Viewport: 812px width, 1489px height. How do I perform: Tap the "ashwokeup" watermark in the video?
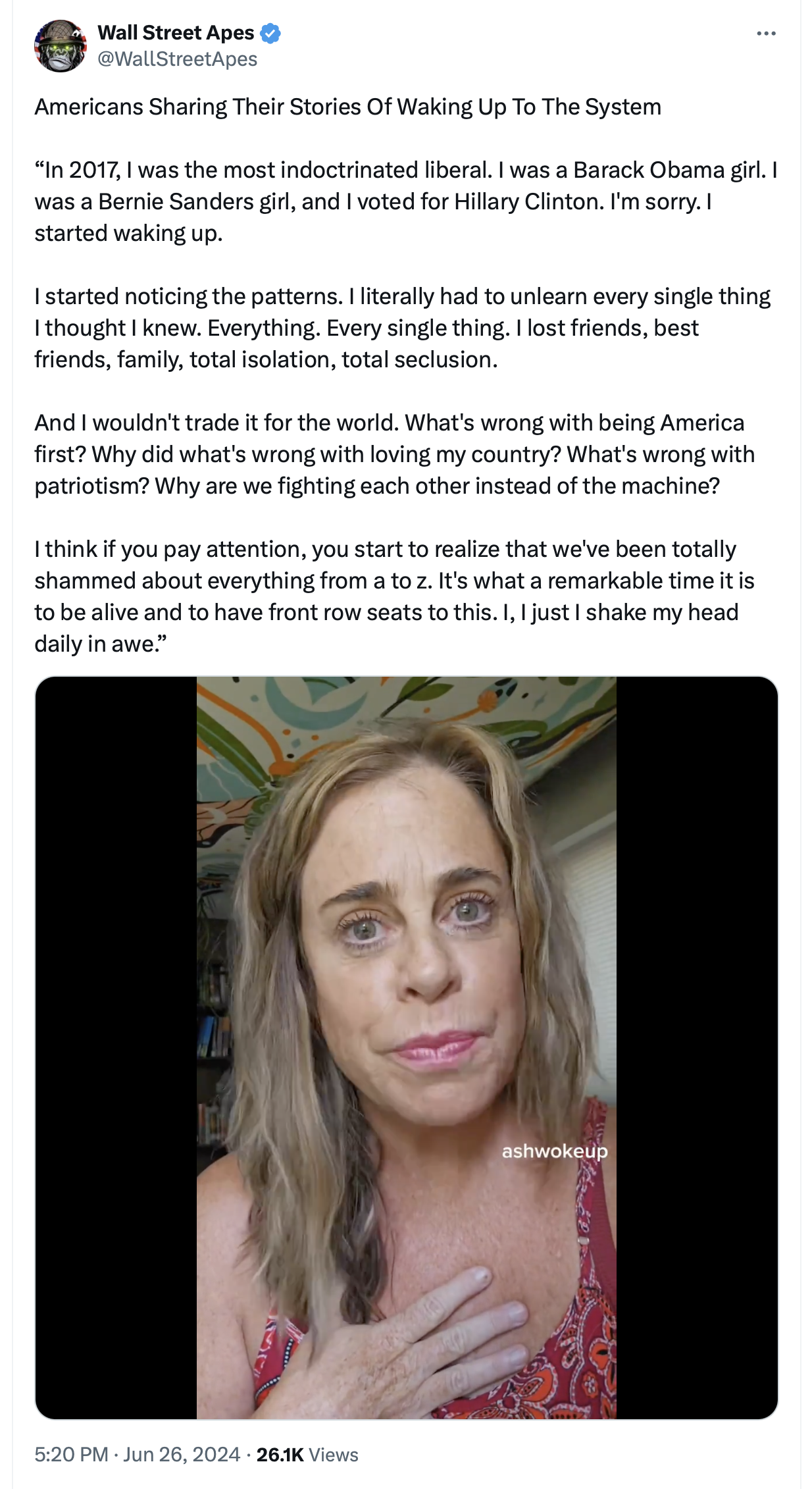[555, 1151]
